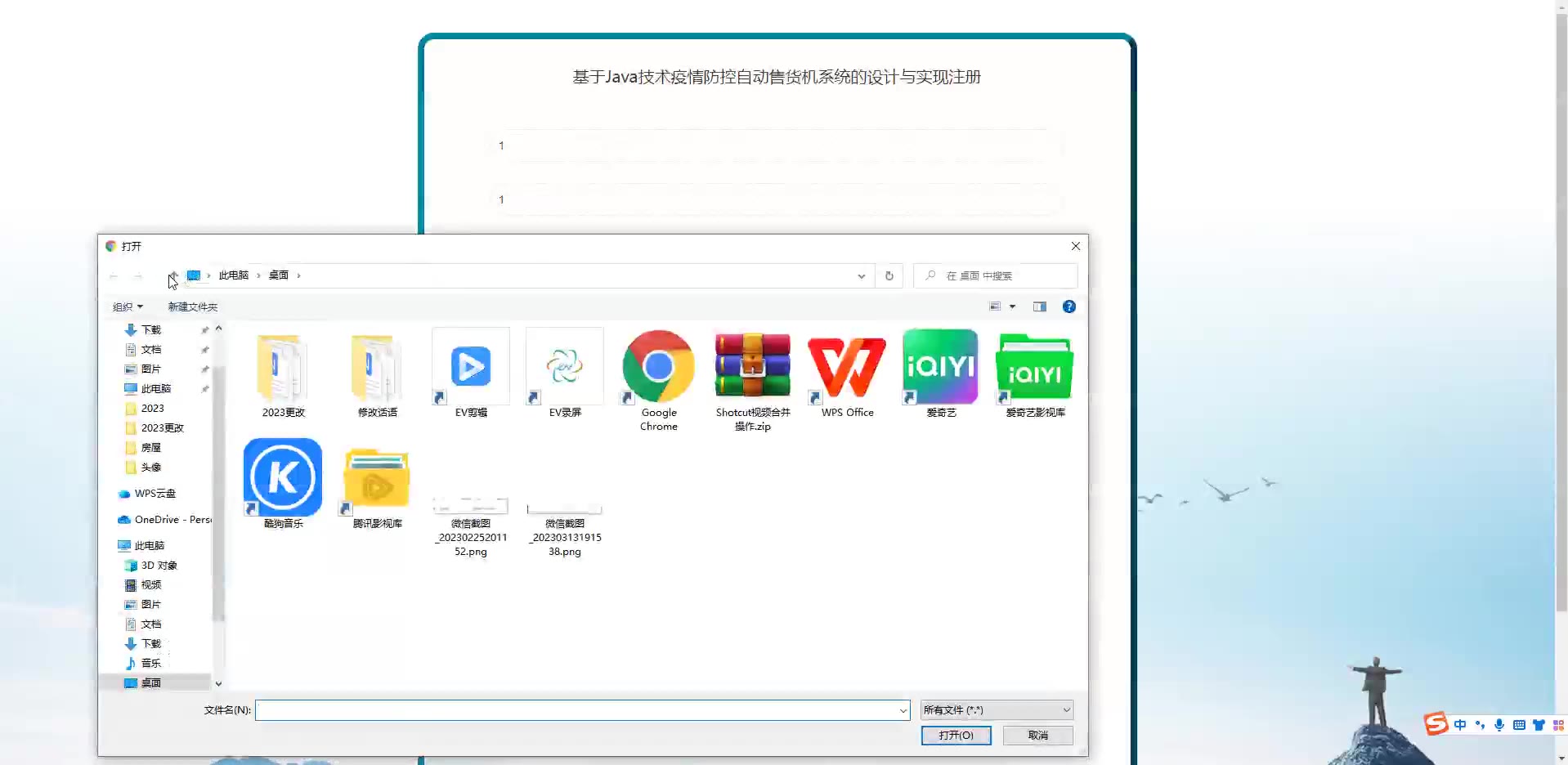Image resolution: width=1568 pixels, height=765 pixels.
Task: Open the 组织 menu
Action: click(x=128, y=306)
